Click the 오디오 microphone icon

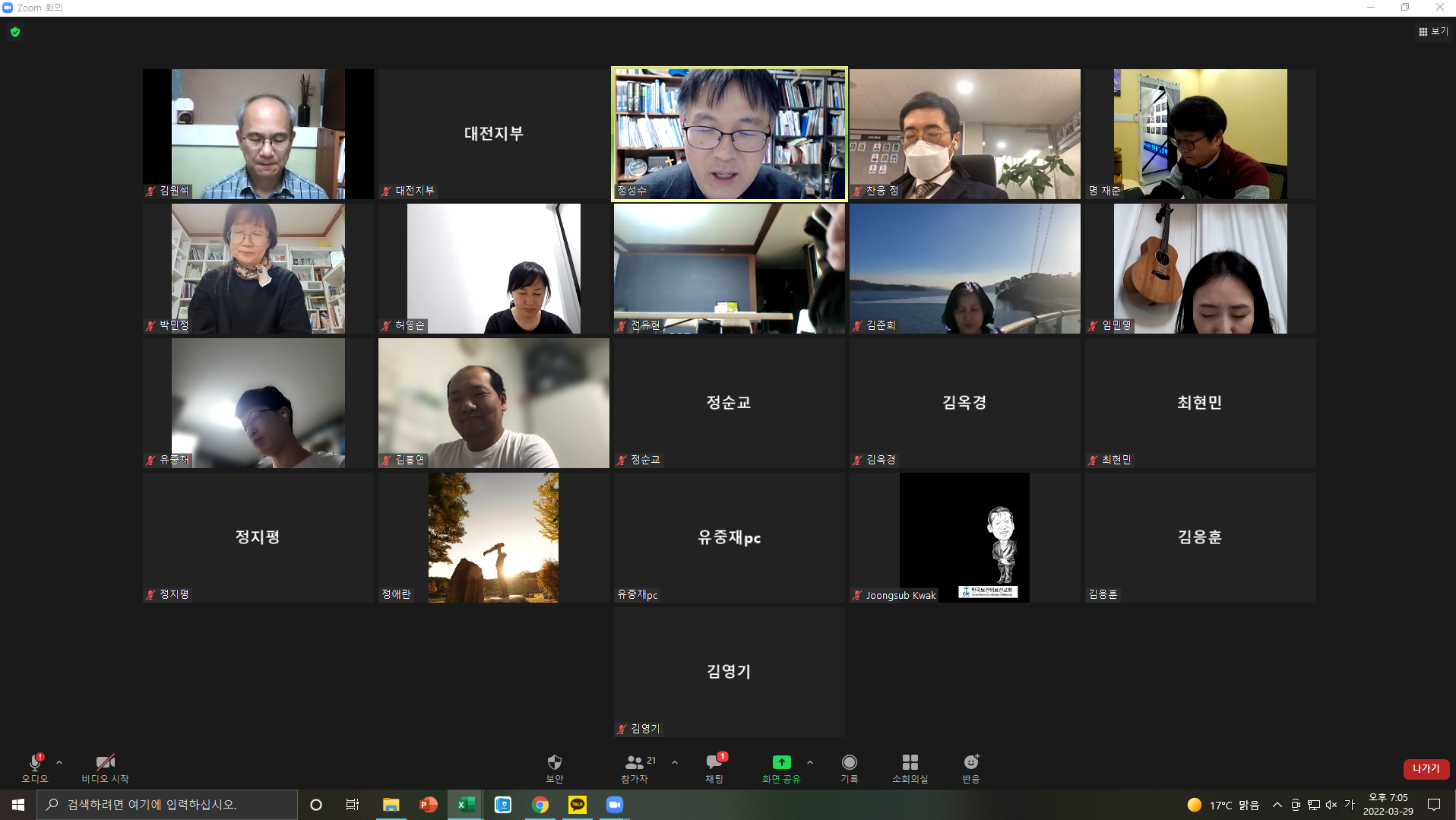pyautogui.click(x=35, y=762)
